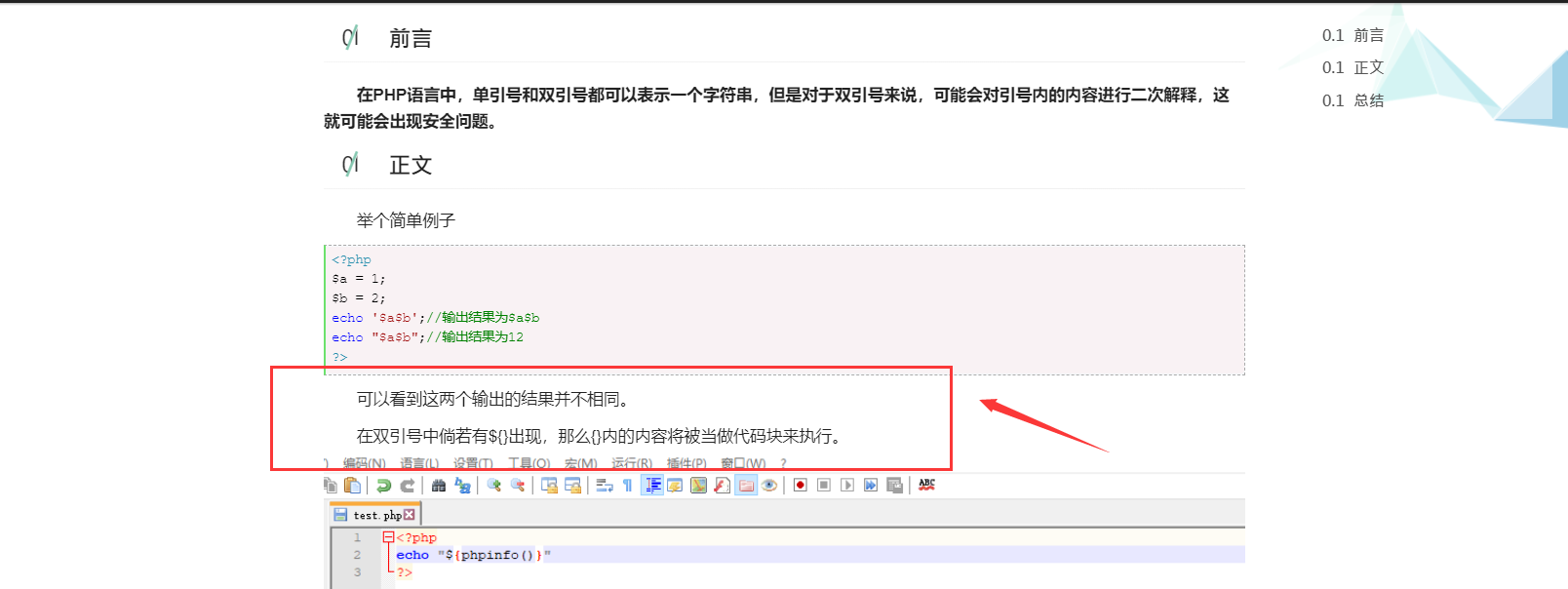Click the sentence about ${} in double quotes
Screen dimensions: 1568x589
pos(599,436)
